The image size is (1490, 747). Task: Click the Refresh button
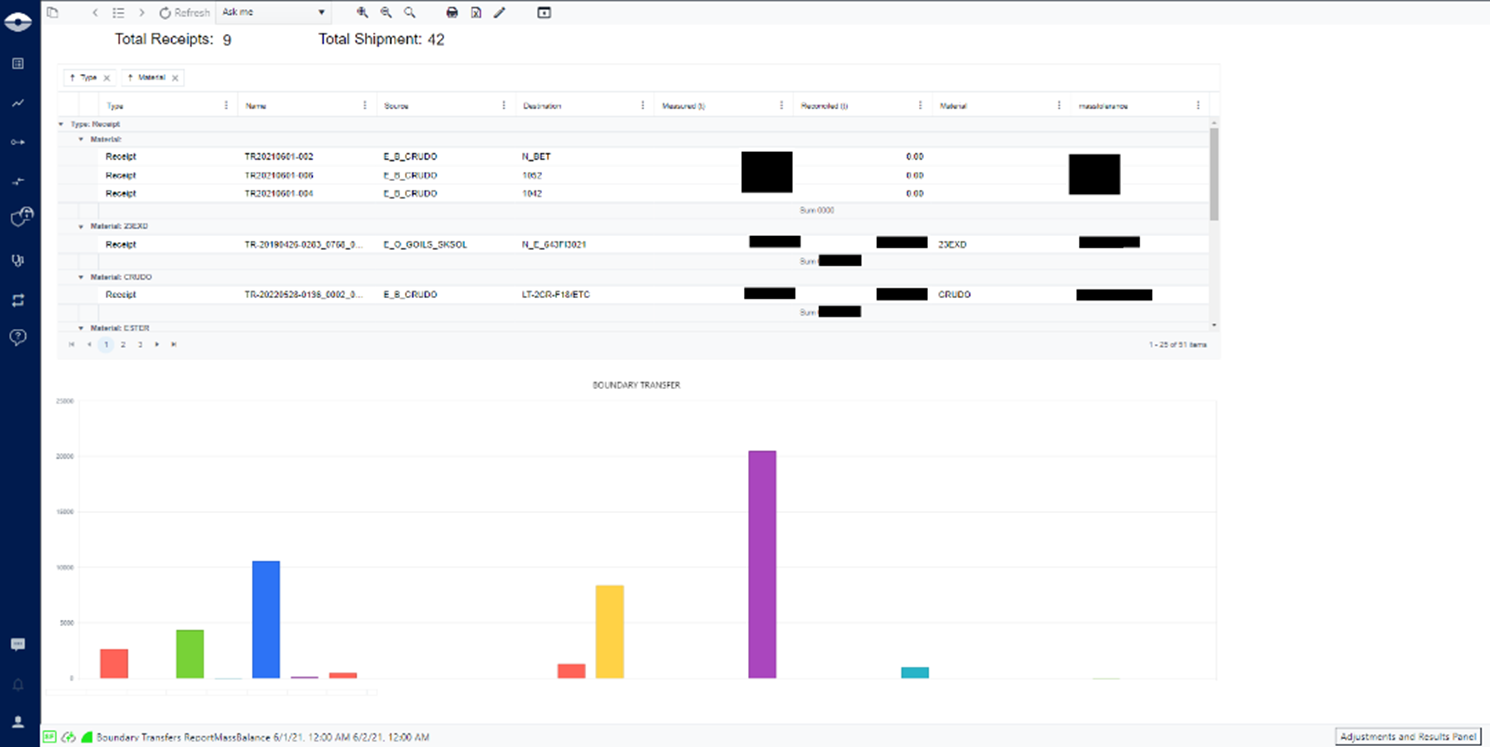coord(184,13)
